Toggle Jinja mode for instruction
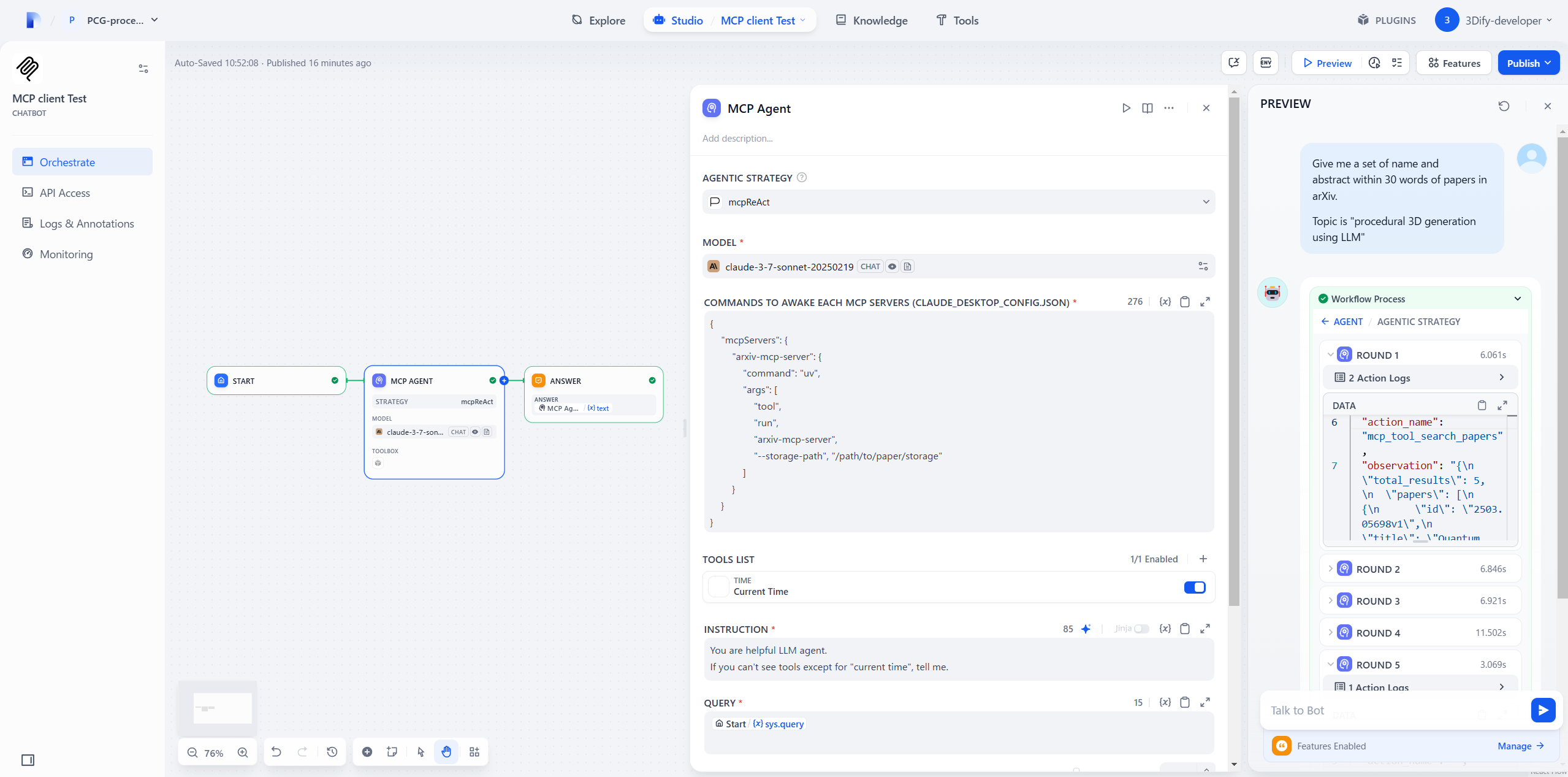1568x777 pixels. [1141, 629]
